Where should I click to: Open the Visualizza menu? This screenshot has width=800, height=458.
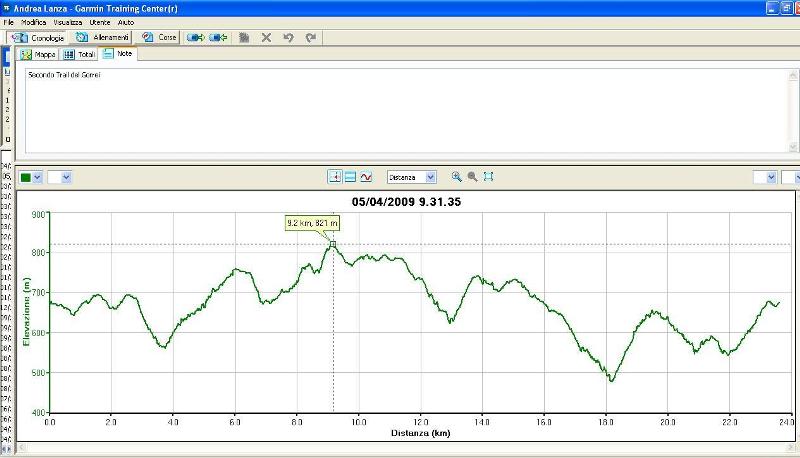coord(69,21)
